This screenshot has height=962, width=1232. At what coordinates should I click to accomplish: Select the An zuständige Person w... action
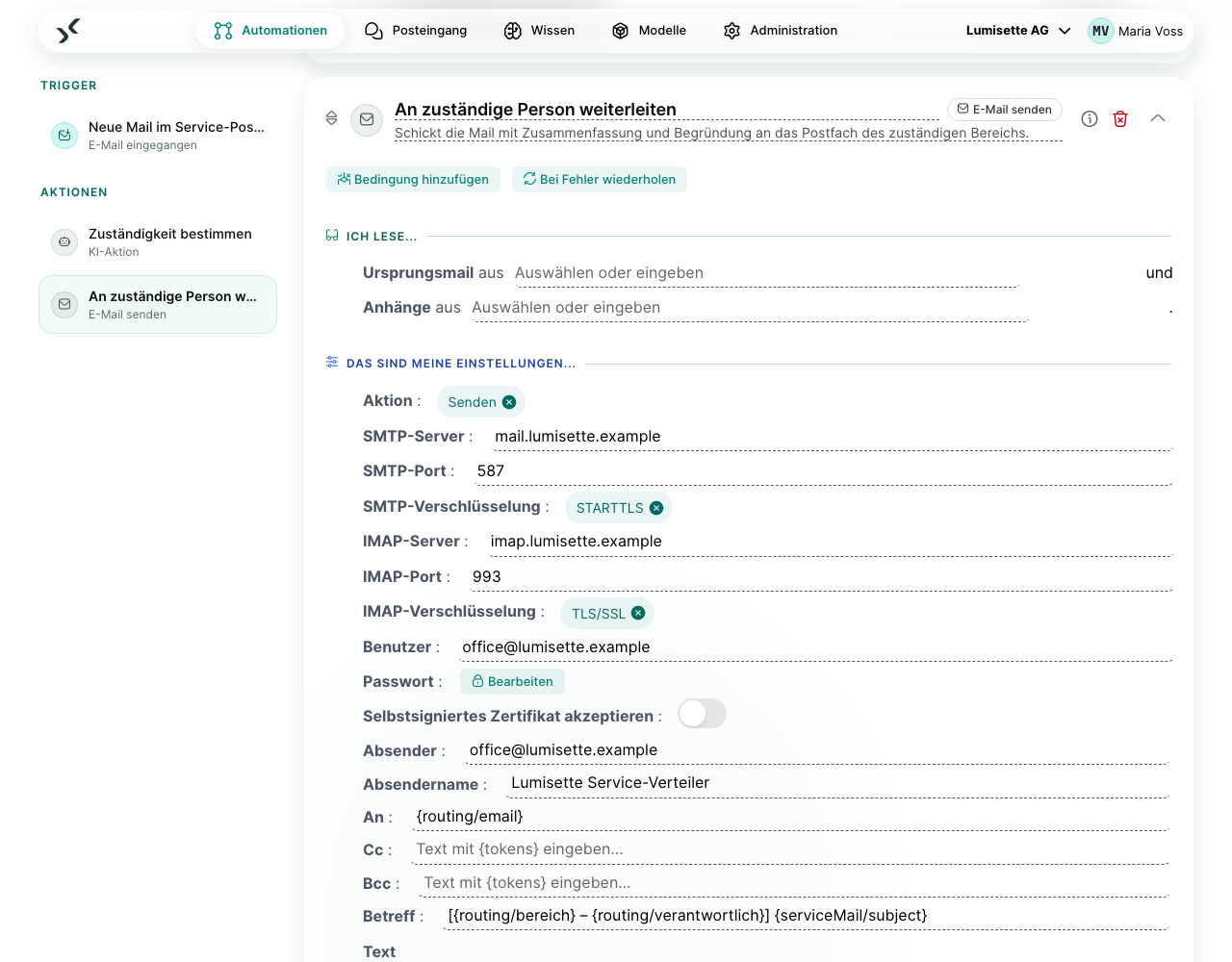point(158,305)
